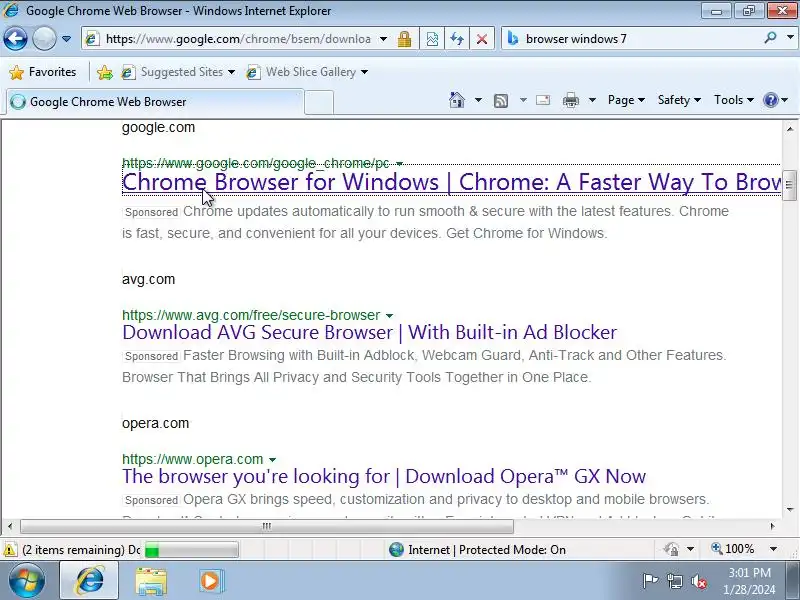Screen dimensions: 800x600
Task: Open Web Slice Gallery favorites item
Action: point(307,72)
